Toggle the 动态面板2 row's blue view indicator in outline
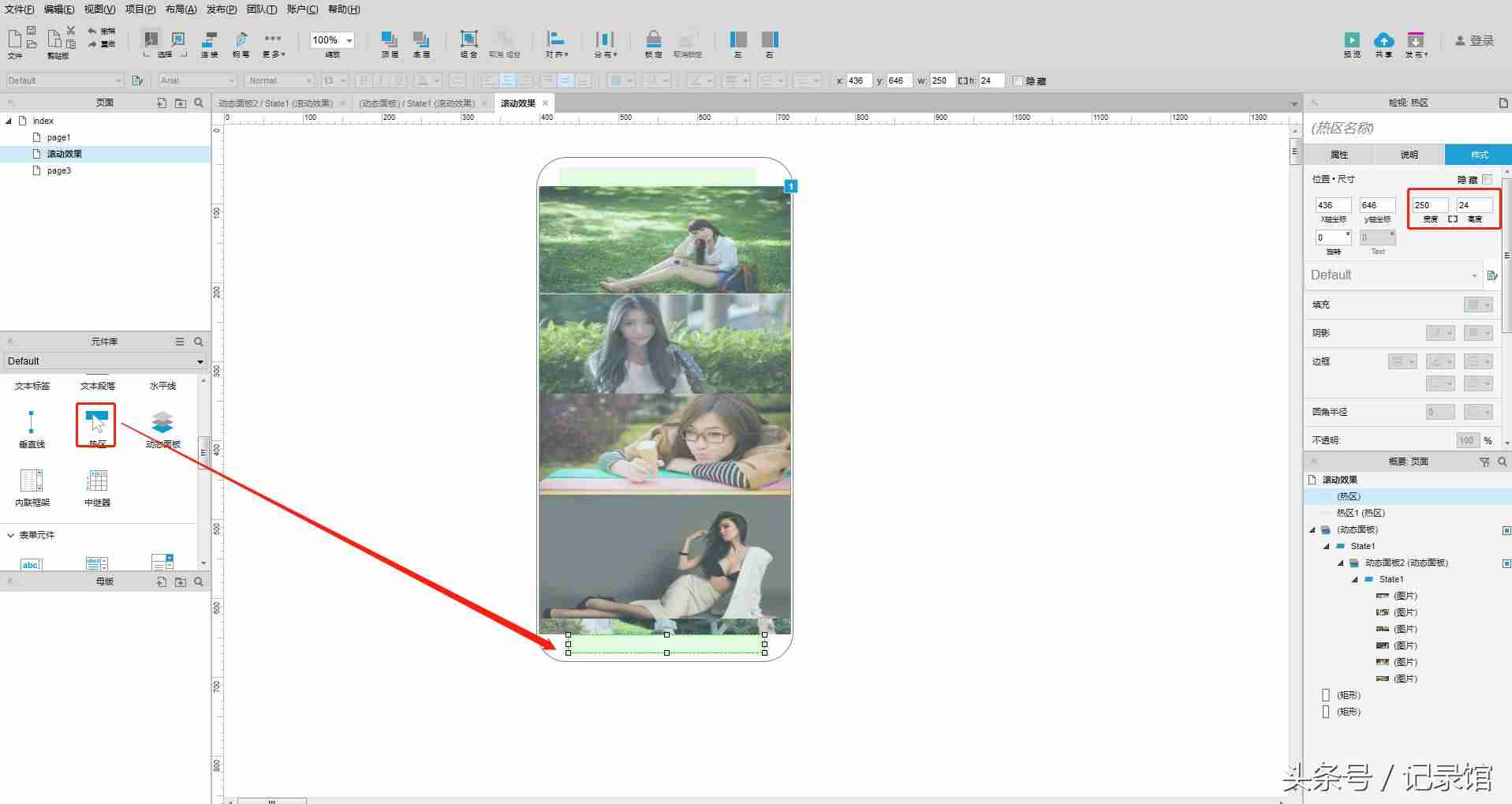Viewport: 1512px width, 804px height. (1506, 563)
